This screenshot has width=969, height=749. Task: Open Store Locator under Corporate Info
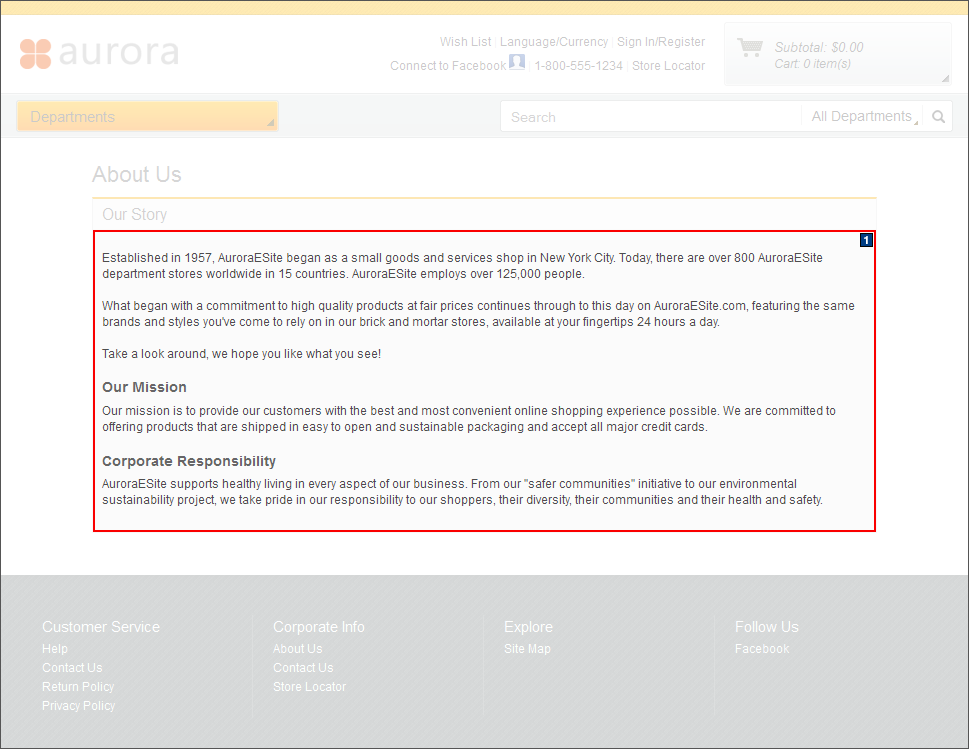[x=310, y=687]
